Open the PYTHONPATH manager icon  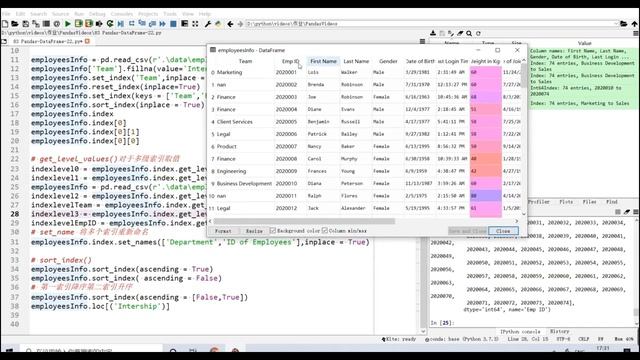tap(218, 24)
